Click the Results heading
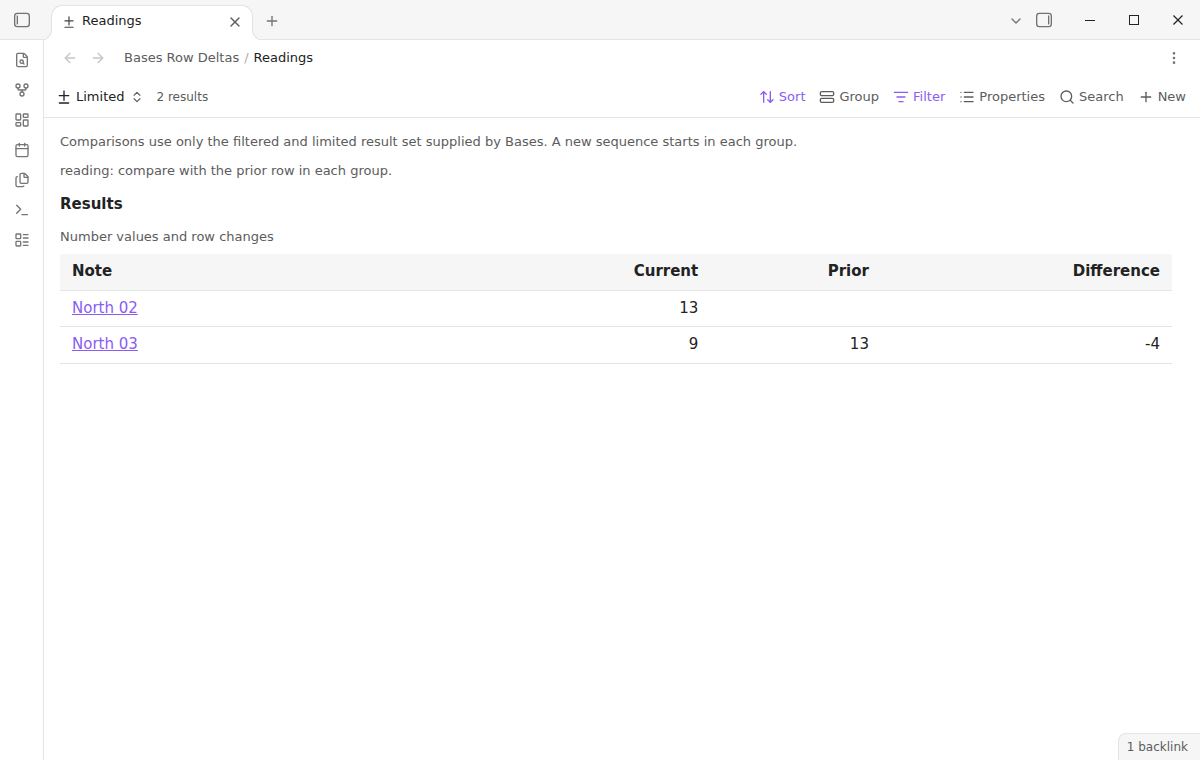This screenshot has height=760, width=1200. [91, 204]
